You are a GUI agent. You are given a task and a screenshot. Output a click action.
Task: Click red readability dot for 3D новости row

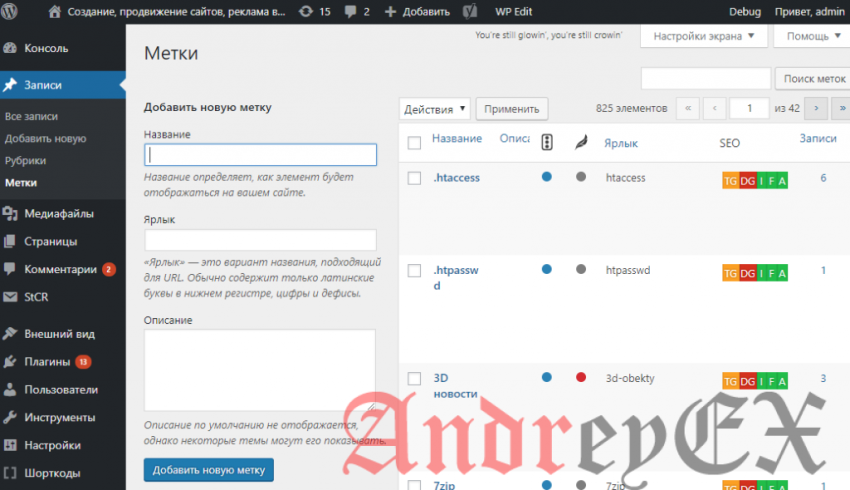(581, 377)
